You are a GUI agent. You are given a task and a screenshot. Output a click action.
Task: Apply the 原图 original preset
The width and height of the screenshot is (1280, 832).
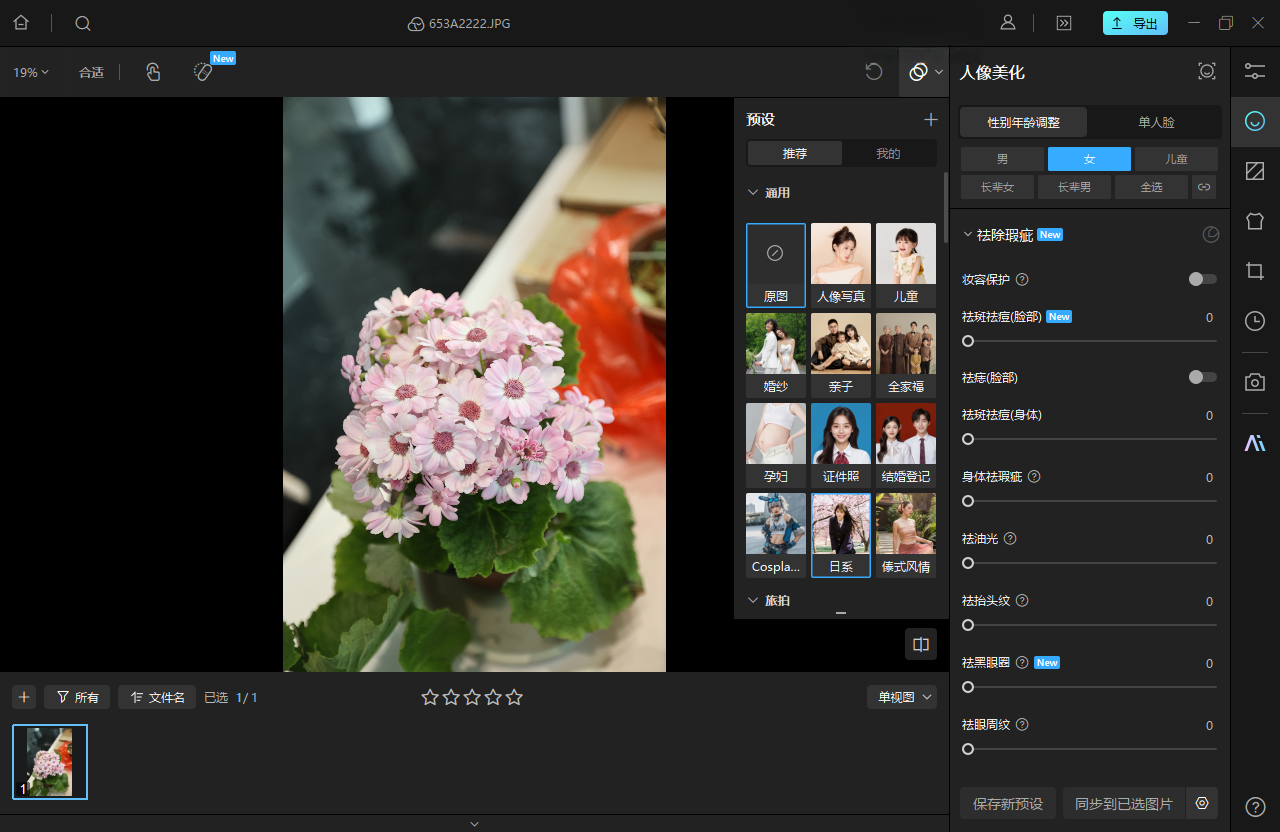(776, 265)
